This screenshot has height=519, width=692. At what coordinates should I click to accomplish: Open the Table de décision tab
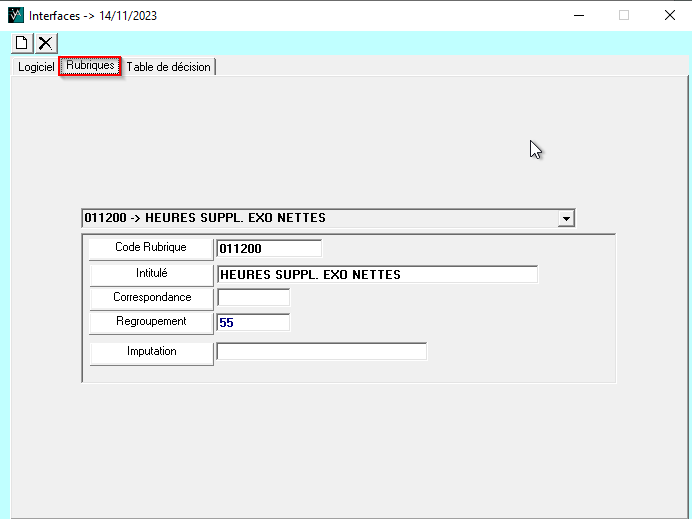click(168, 67)
